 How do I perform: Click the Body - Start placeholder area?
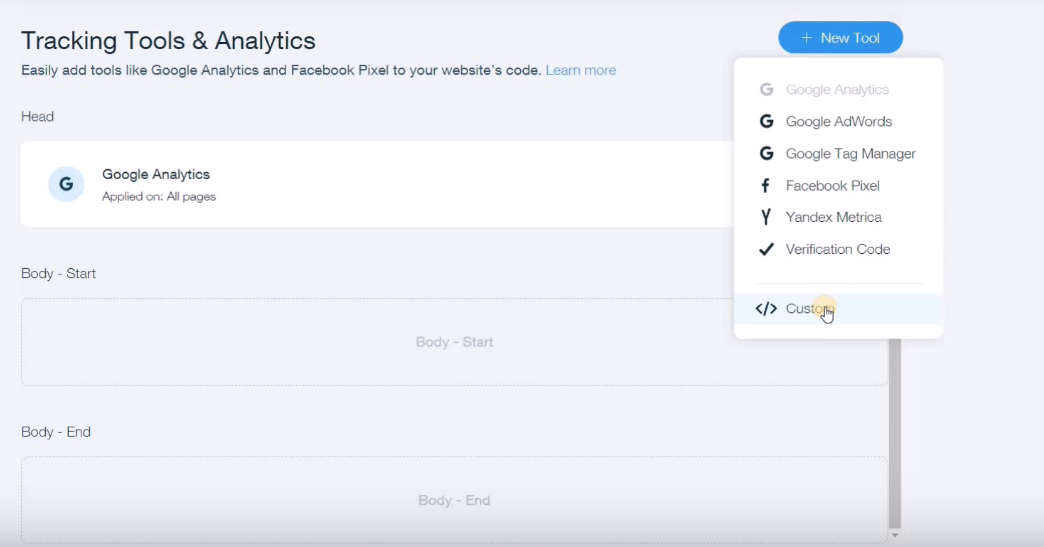tap(454, 342)
